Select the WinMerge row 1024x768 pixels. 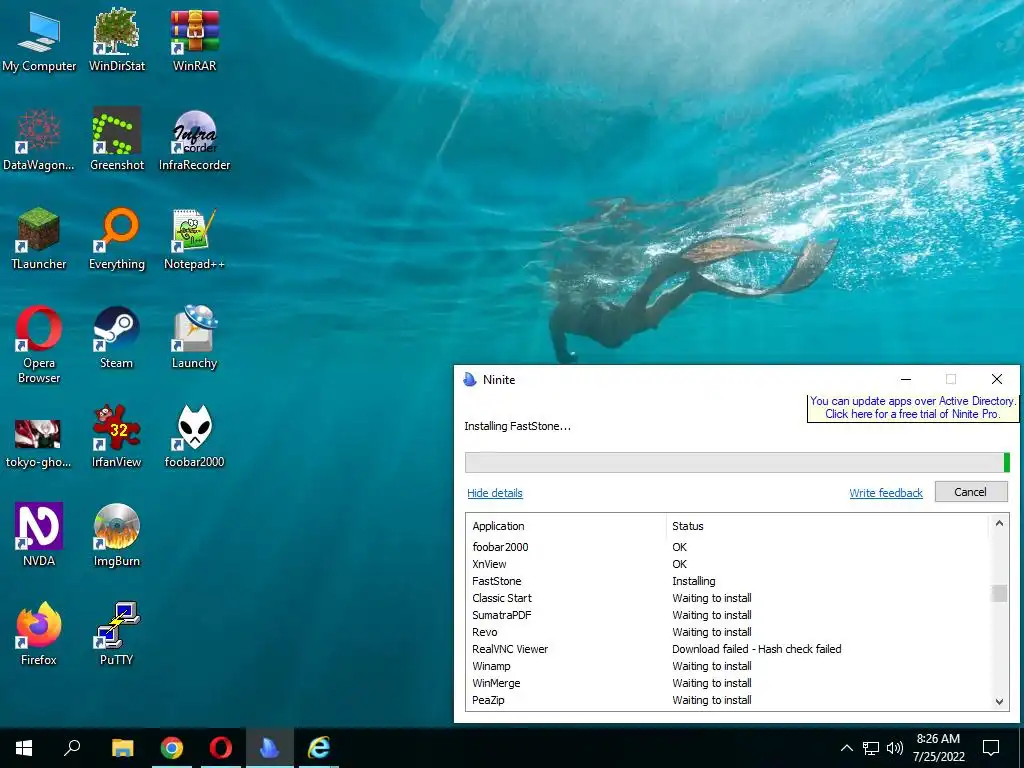[x=729, y=683]
